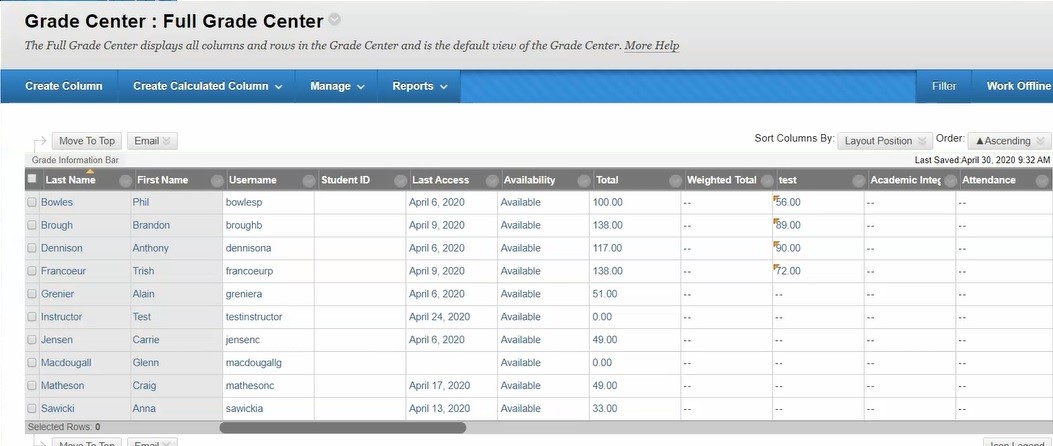Screen dimensions: 1053x446
Task: Open Username column options chevron
Action: (x=309, y=181)
